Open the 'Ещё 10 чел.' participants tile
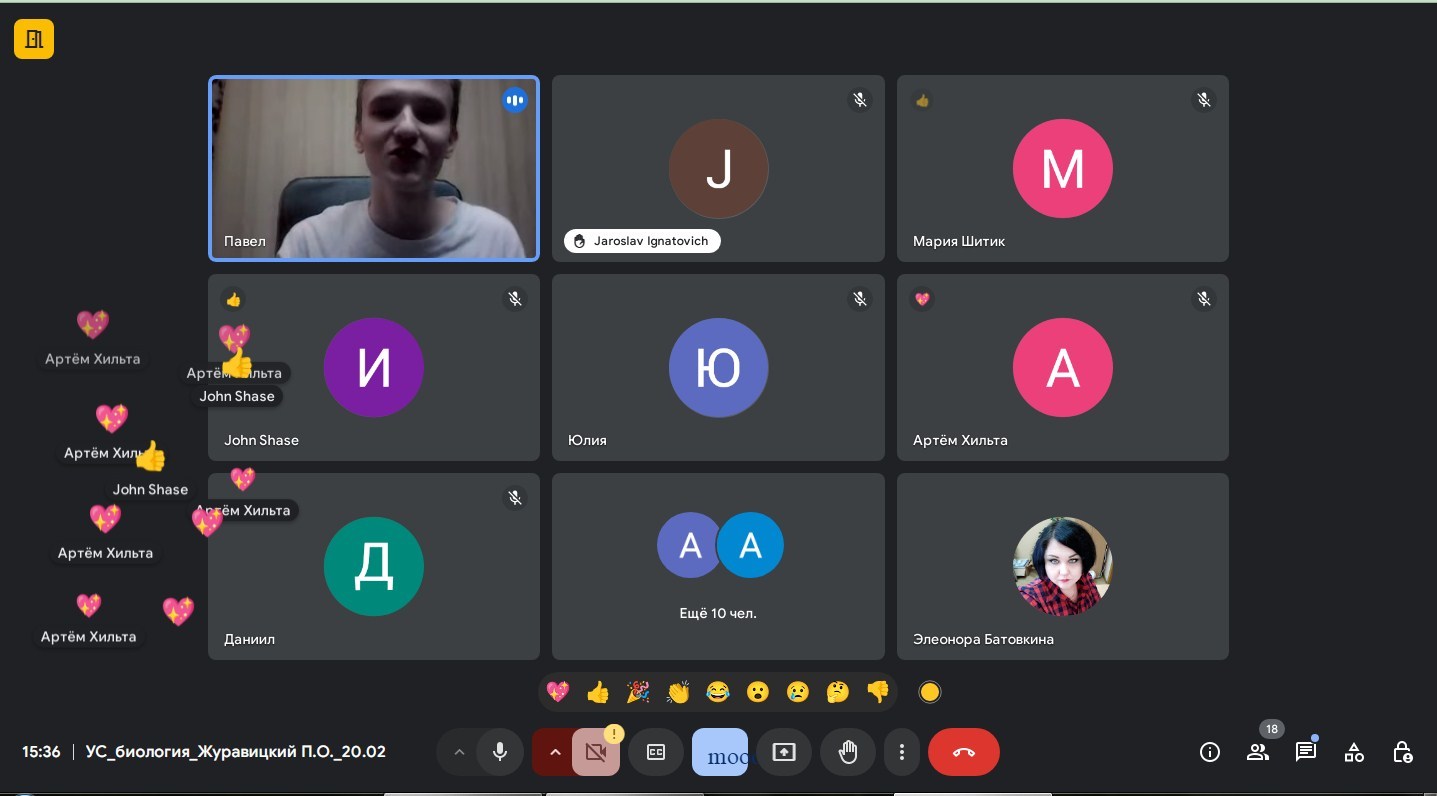 (x=718, y=566)
